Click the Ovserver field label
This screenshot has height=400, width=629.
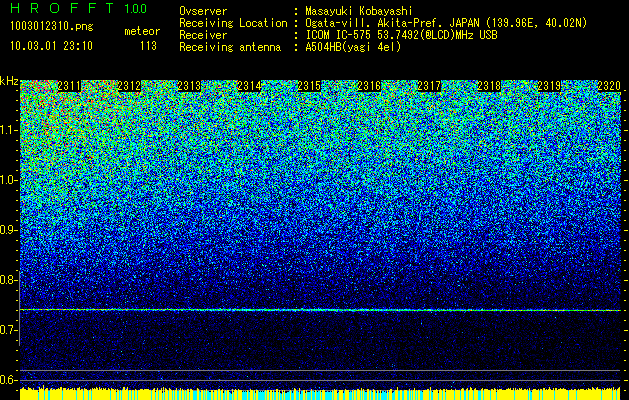203,11
